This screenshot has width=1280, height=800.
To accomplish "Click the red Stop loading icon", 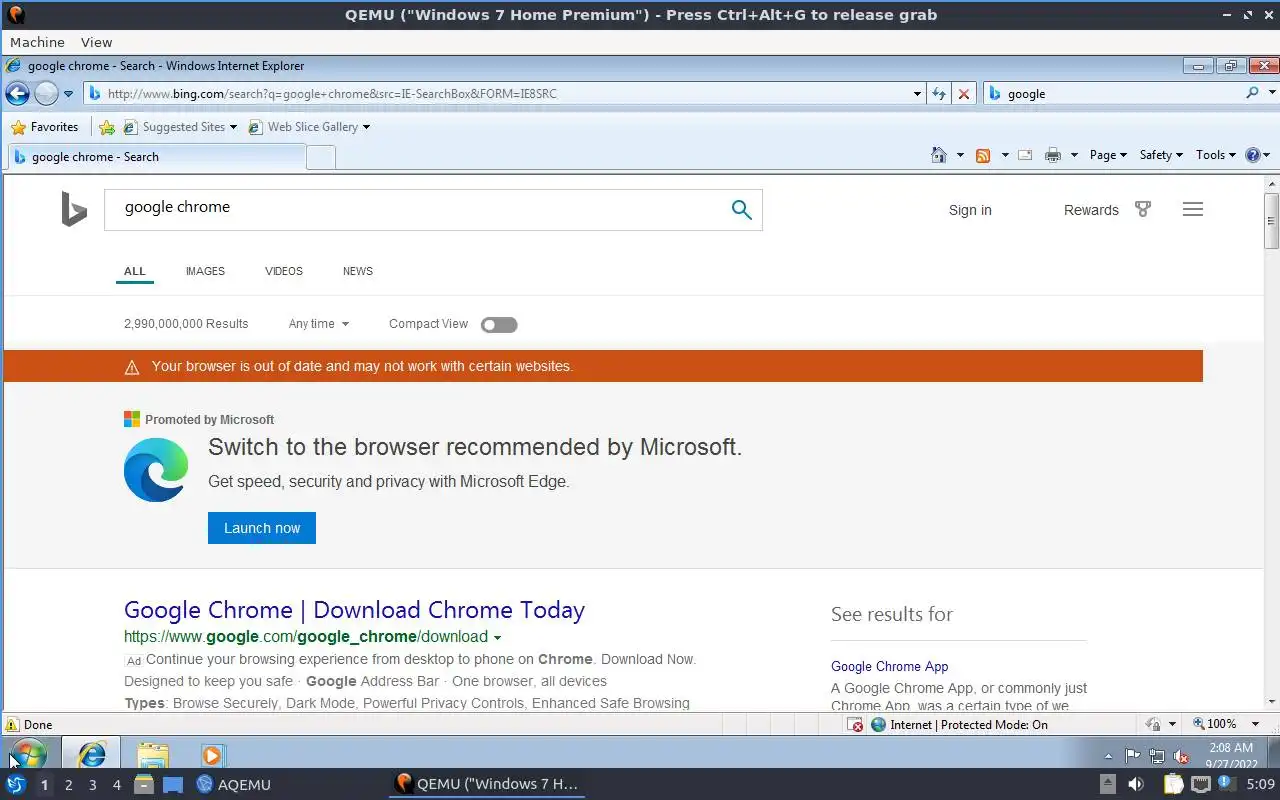I will tap(964, 94).
